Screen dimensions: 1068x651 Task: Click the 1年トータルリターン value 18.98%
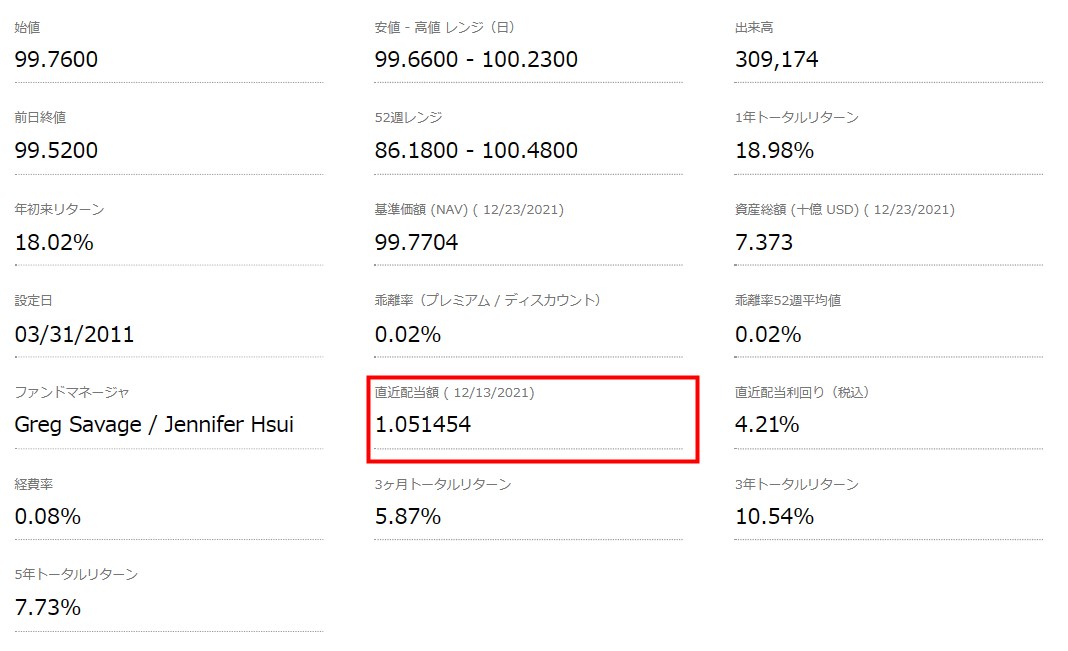pyautogui.click(x=774, y=151)
